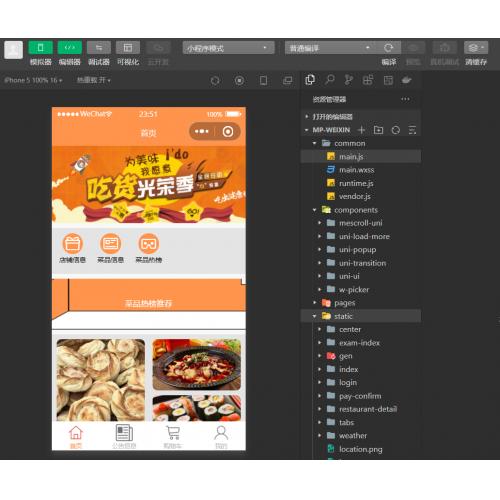Click the Docker whale sidebar icon
Image resolution: width=500 pixels, height=500 pixels.
click(407, 80)
